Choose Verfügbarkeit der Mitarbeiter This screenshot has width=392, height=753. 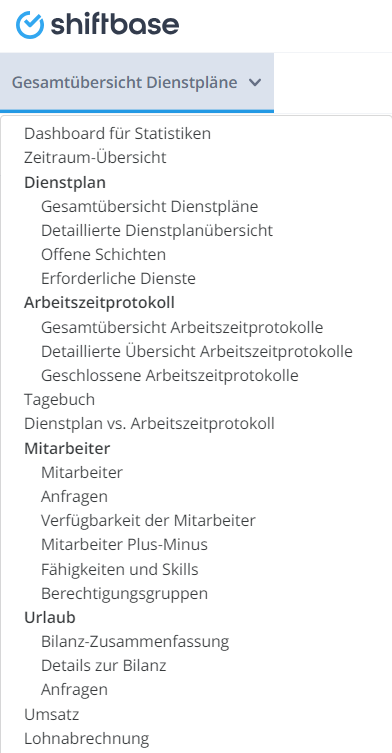148,521
